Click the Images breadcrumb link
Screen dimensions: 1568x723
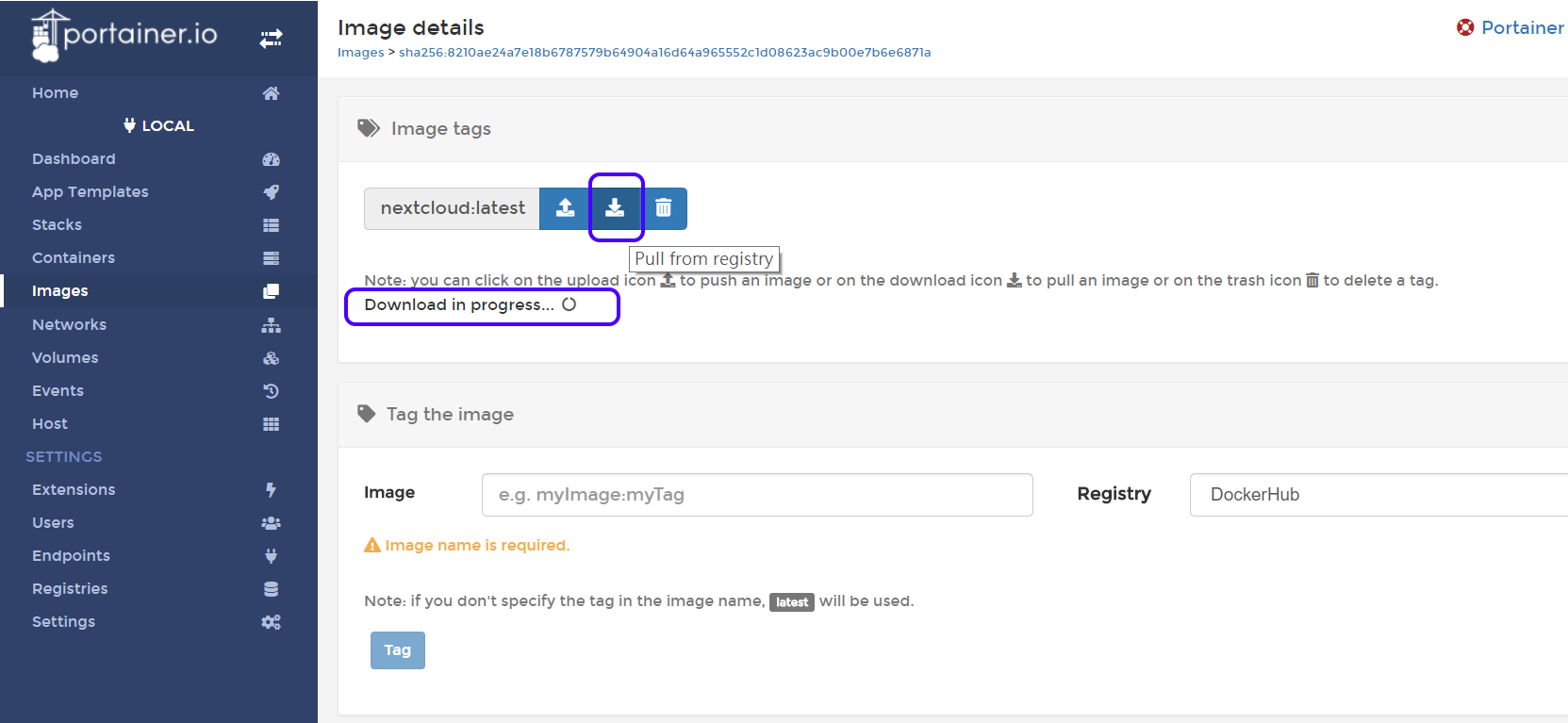[x=360, y=53]
